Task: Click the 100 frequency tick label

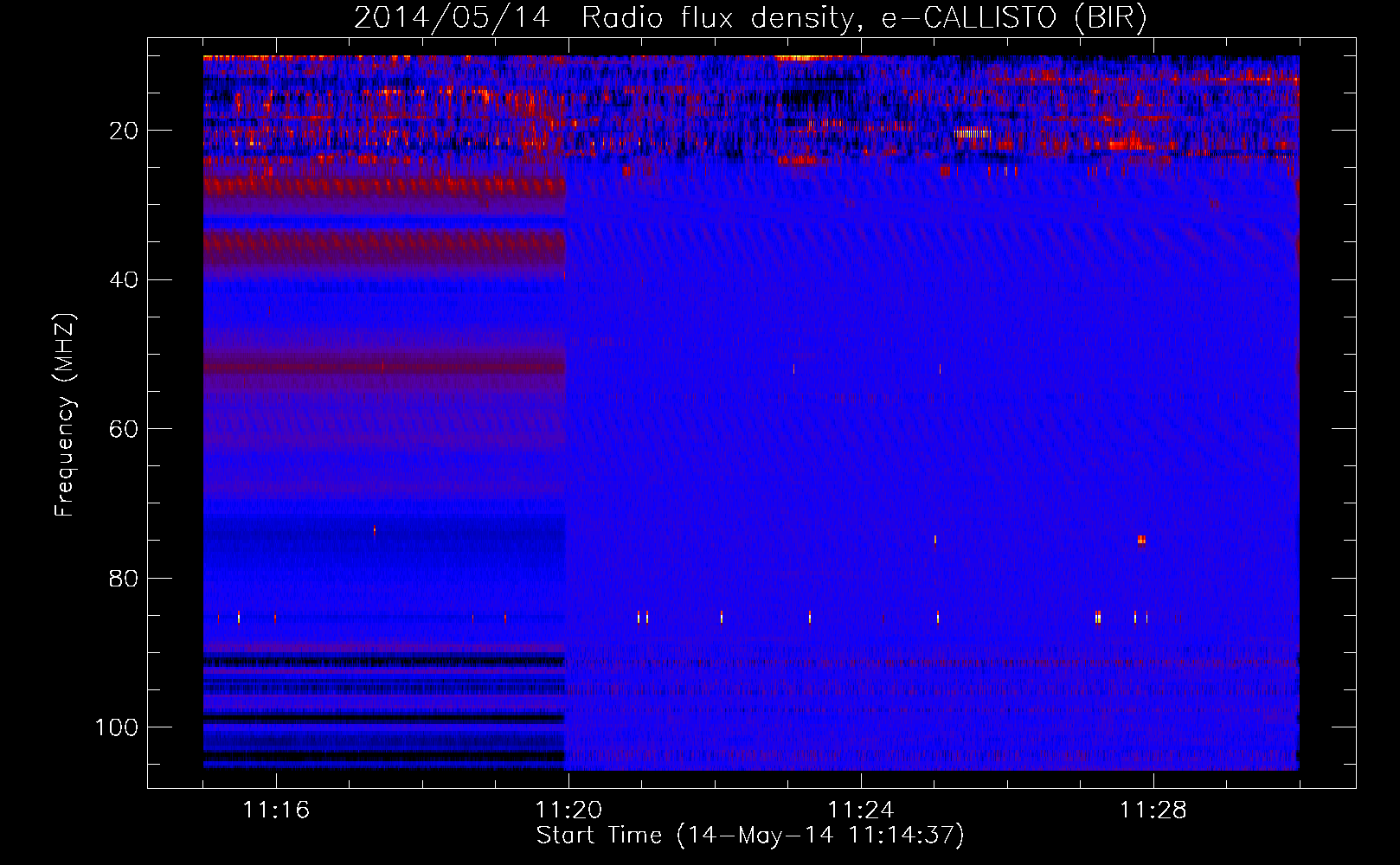Action: click(x=117, y=727)
